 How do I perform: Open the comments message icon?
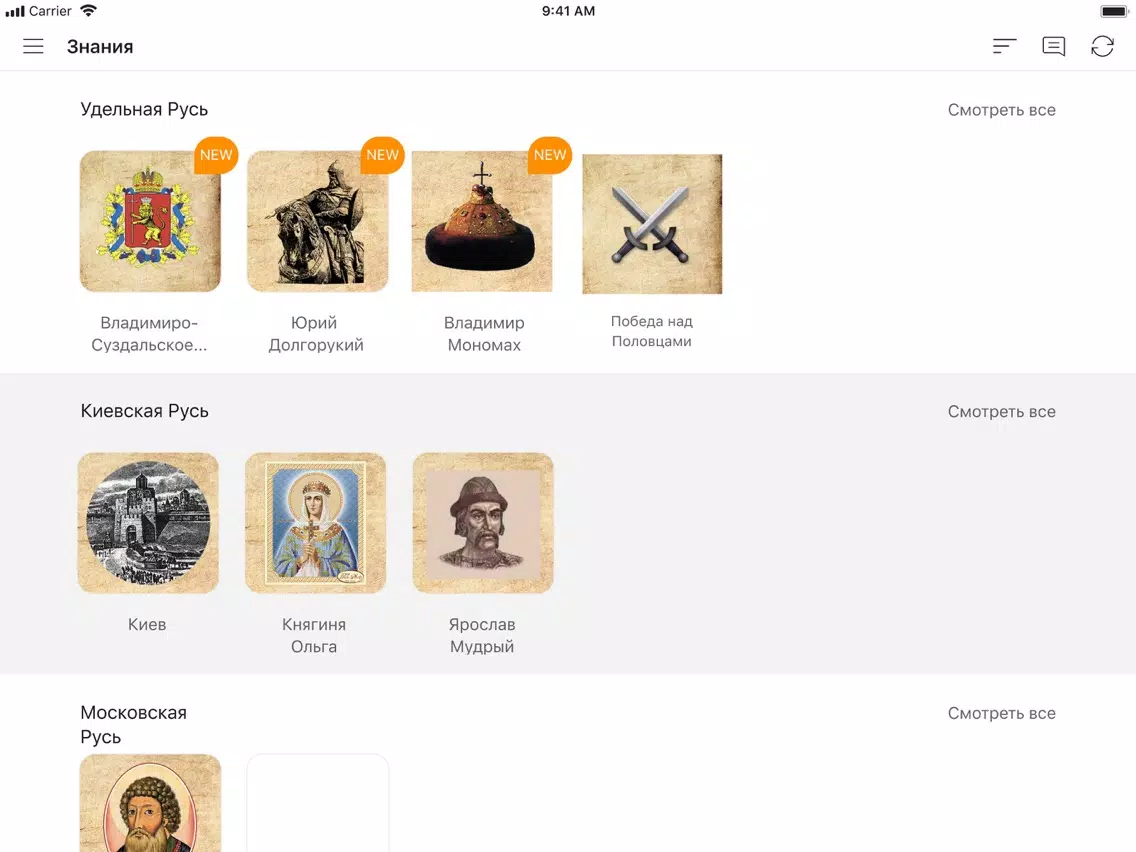click(x=1053, y=46)
